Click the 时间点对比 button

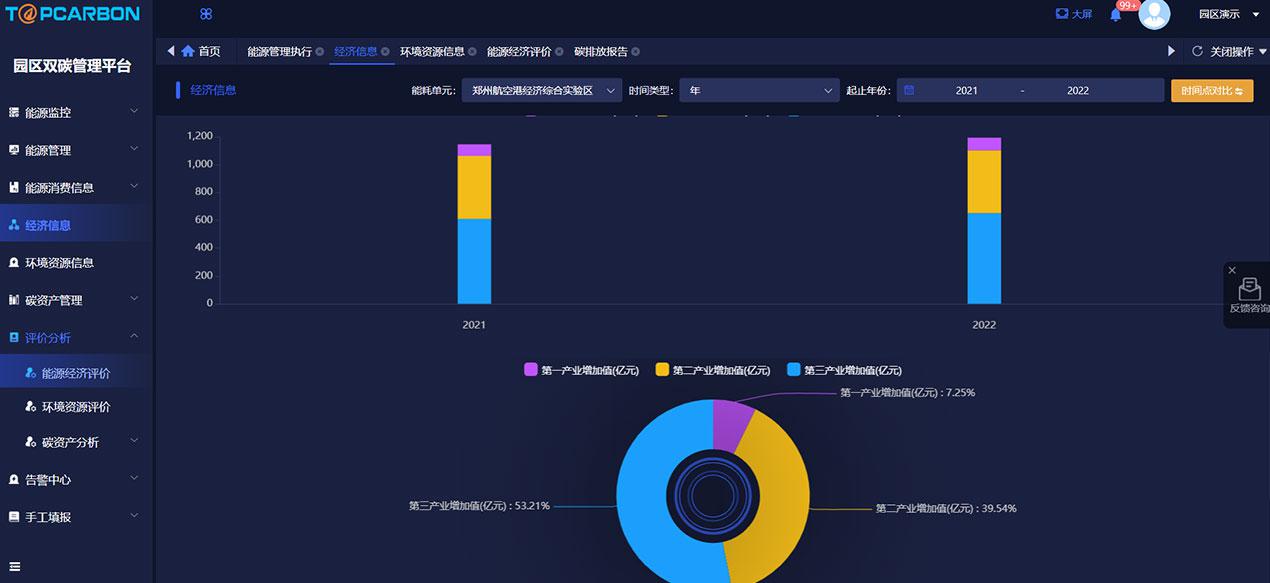(x=1211, y=91)
